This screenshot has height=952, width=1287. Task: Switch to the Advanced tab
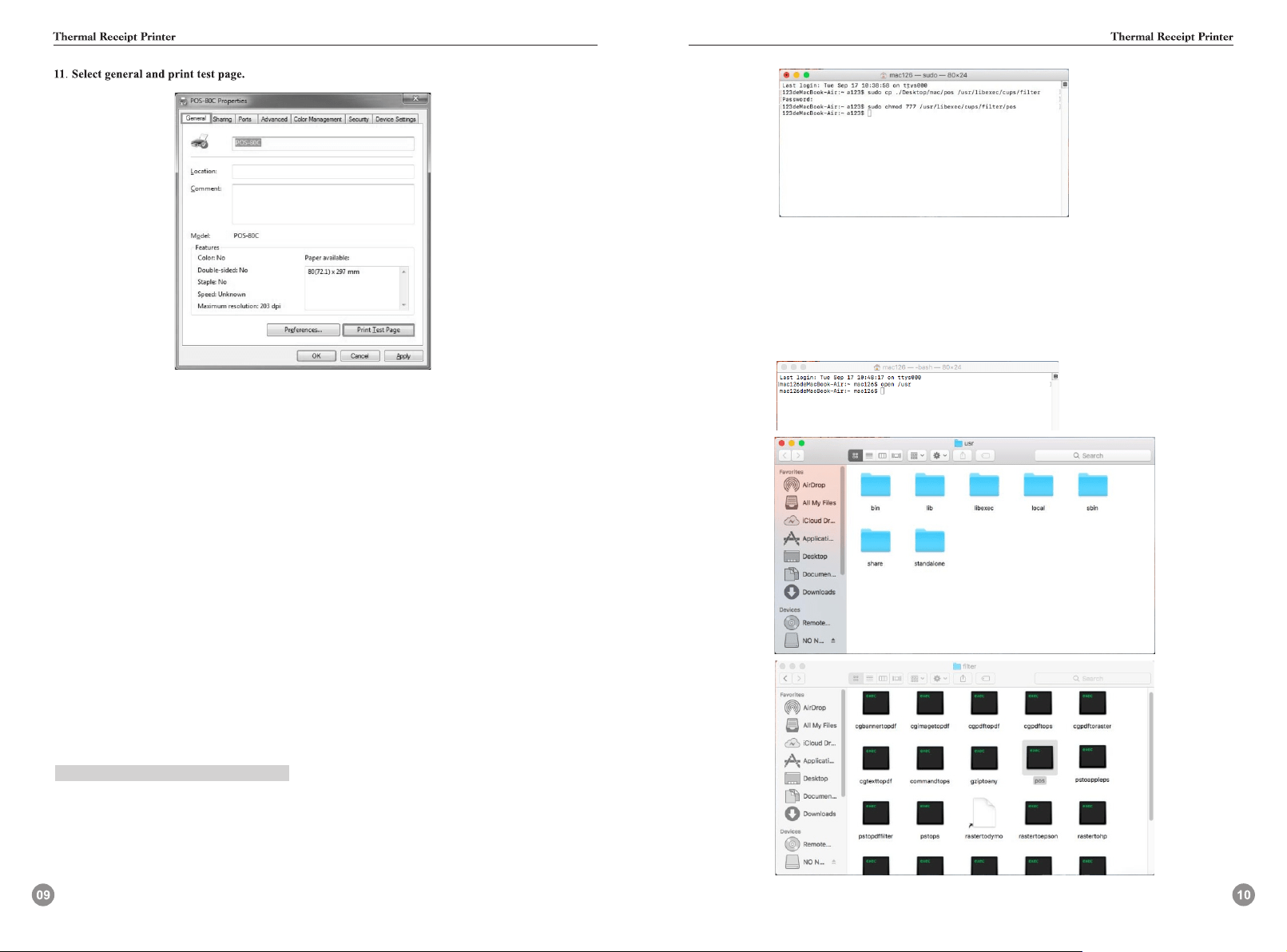tap(274, 119)
